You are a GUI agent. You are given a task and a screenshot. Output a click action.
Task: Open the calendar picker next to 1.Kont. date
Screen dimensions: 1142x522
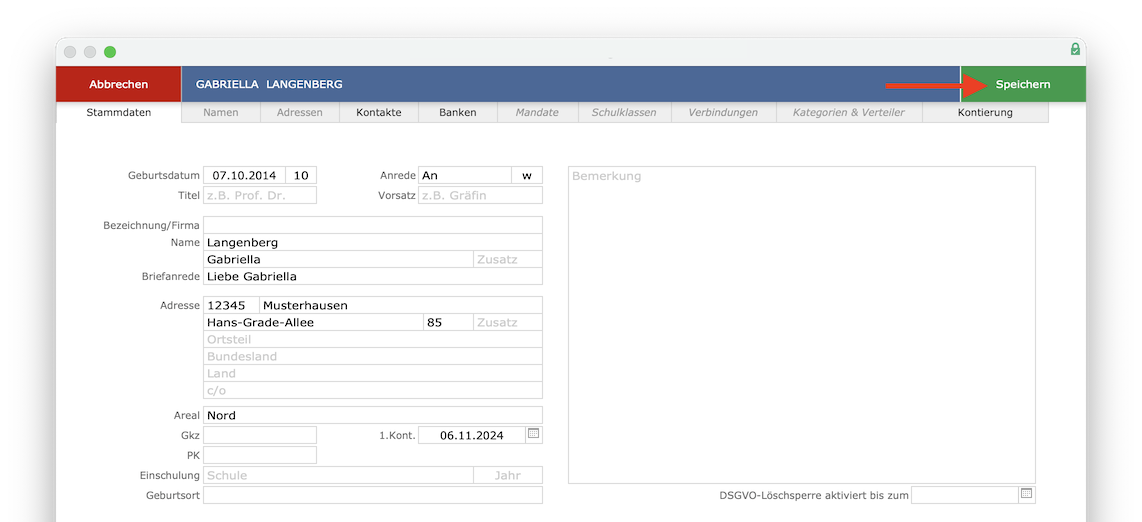tap(533, 433)
